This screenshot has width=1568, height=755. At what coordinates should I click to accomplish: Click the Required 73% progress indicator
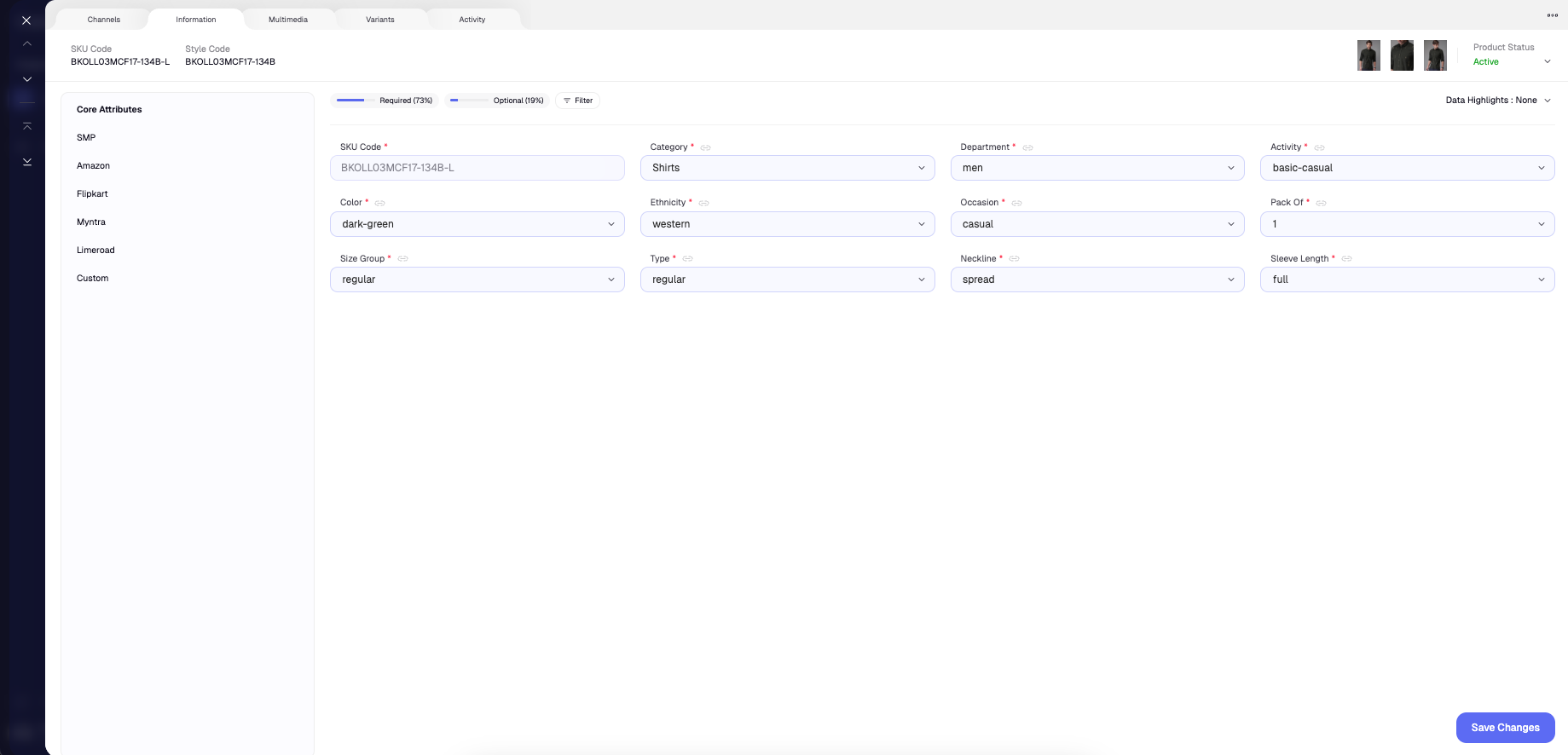pos(385,101)
